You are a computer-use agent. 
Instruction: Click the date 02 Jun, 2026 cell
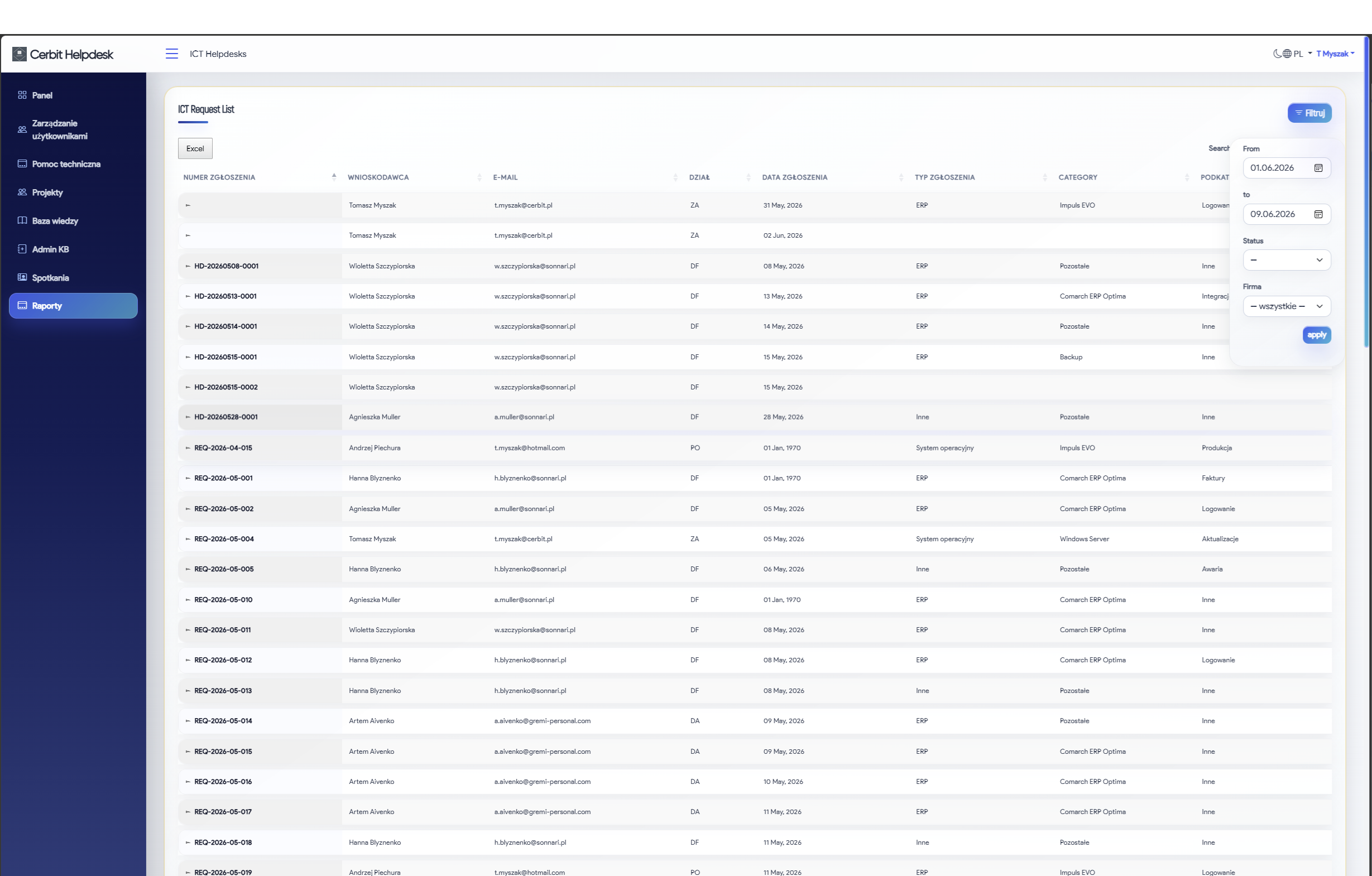point(783,235)
